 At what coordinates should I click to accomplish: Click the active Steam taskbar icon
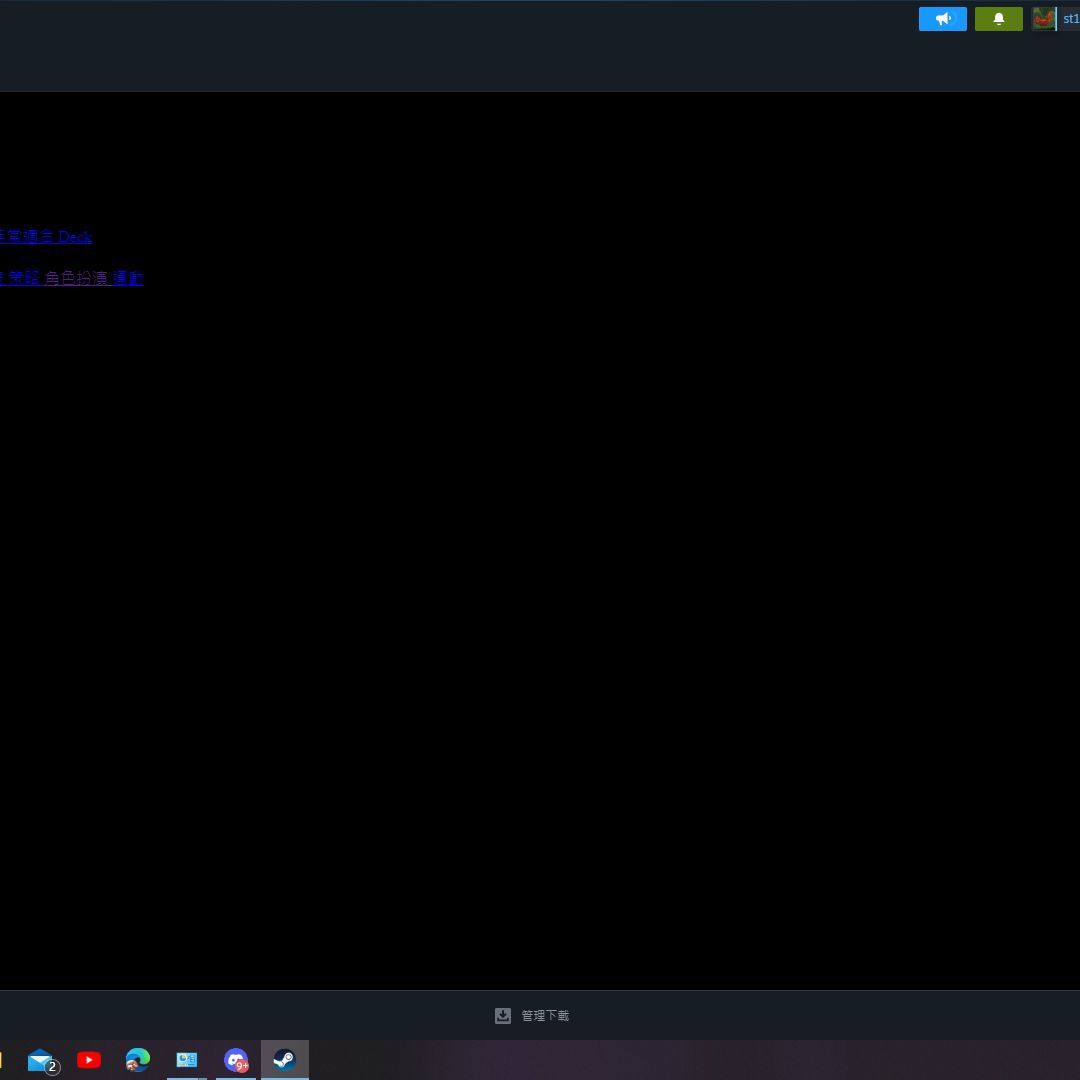click(284, 1060)
